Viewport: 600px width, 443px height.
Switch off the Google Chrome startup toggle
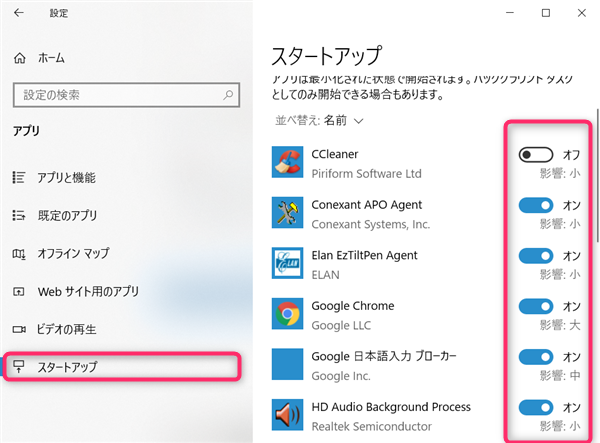click(536, 306)
